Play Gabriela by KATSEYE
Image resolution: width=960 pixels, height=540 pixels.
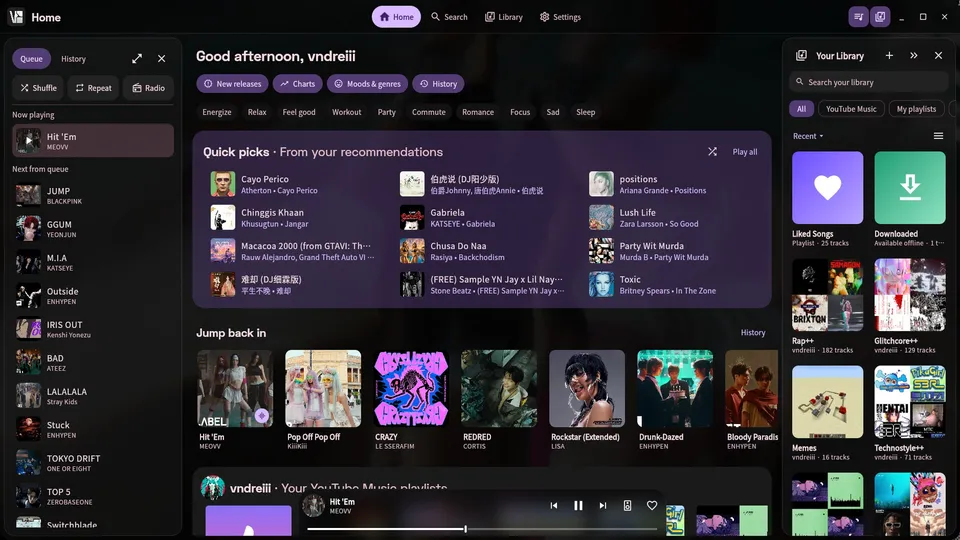484,217
